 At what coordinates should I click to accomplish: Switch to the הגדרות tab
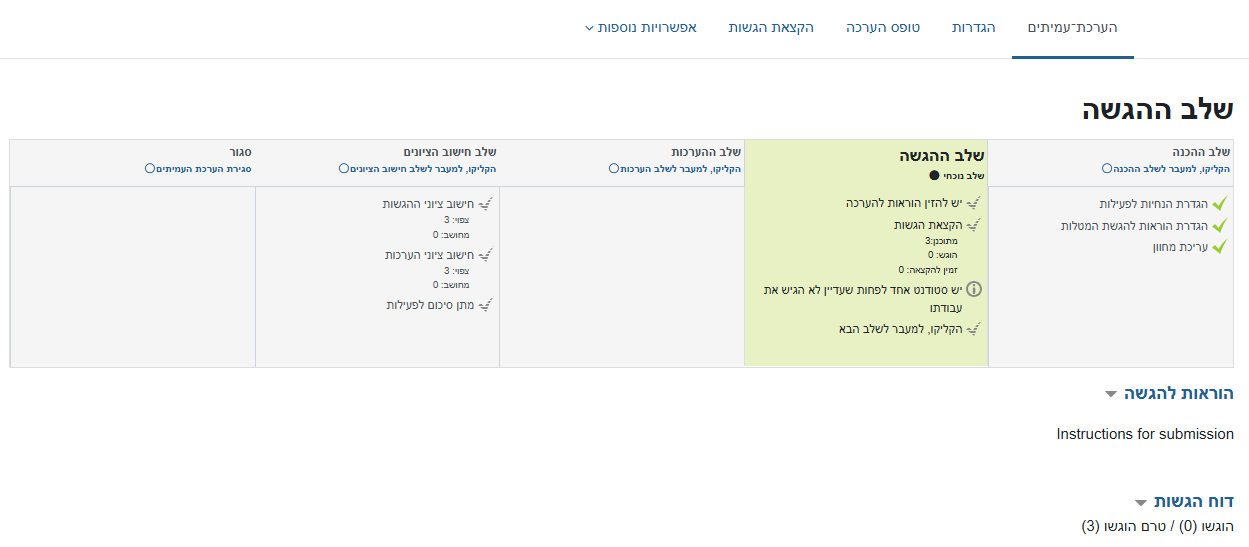(x=973, y=27)
